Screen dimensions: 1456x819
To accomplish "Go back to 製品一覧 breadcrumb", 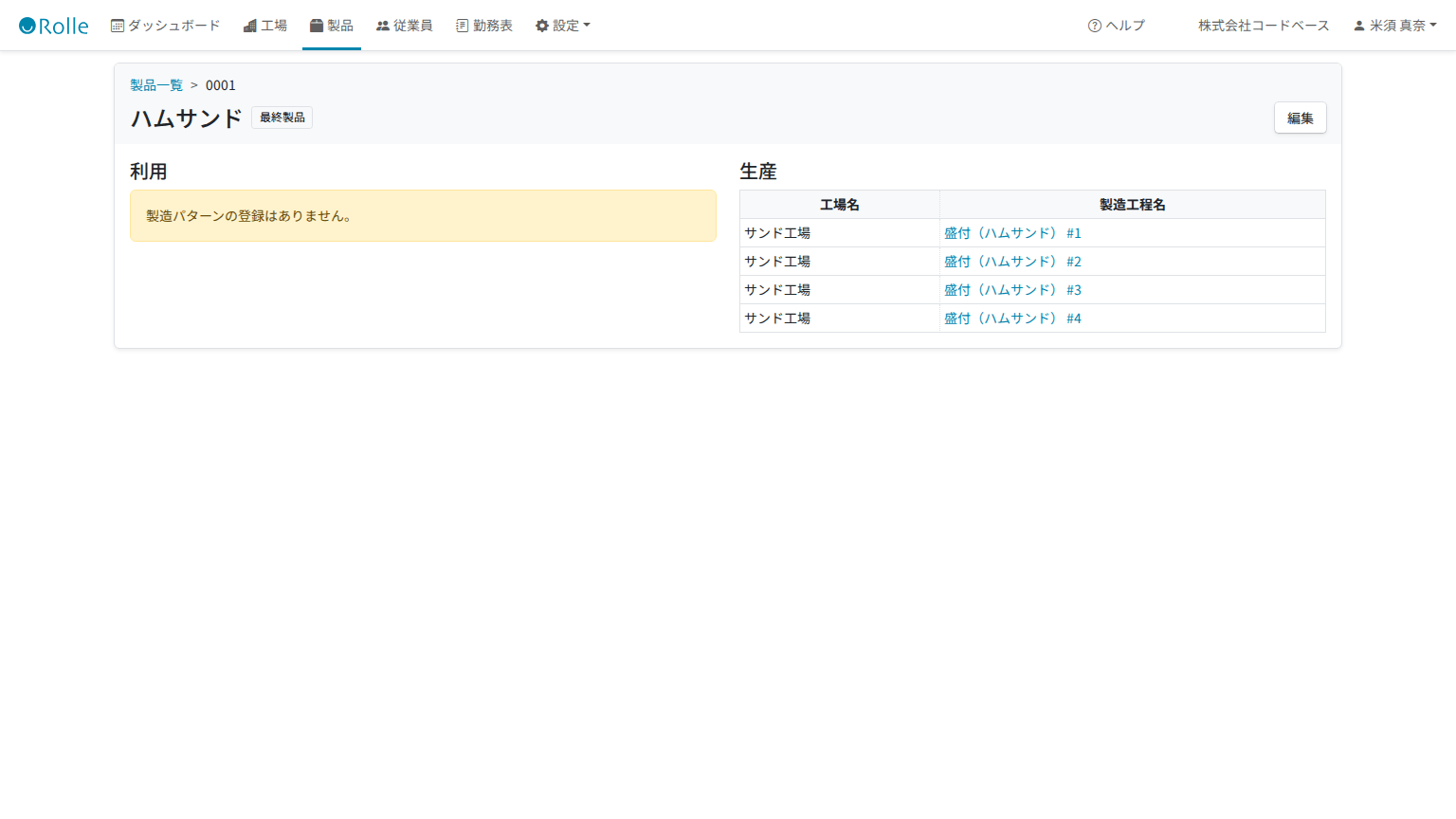I will coord(156,85).
